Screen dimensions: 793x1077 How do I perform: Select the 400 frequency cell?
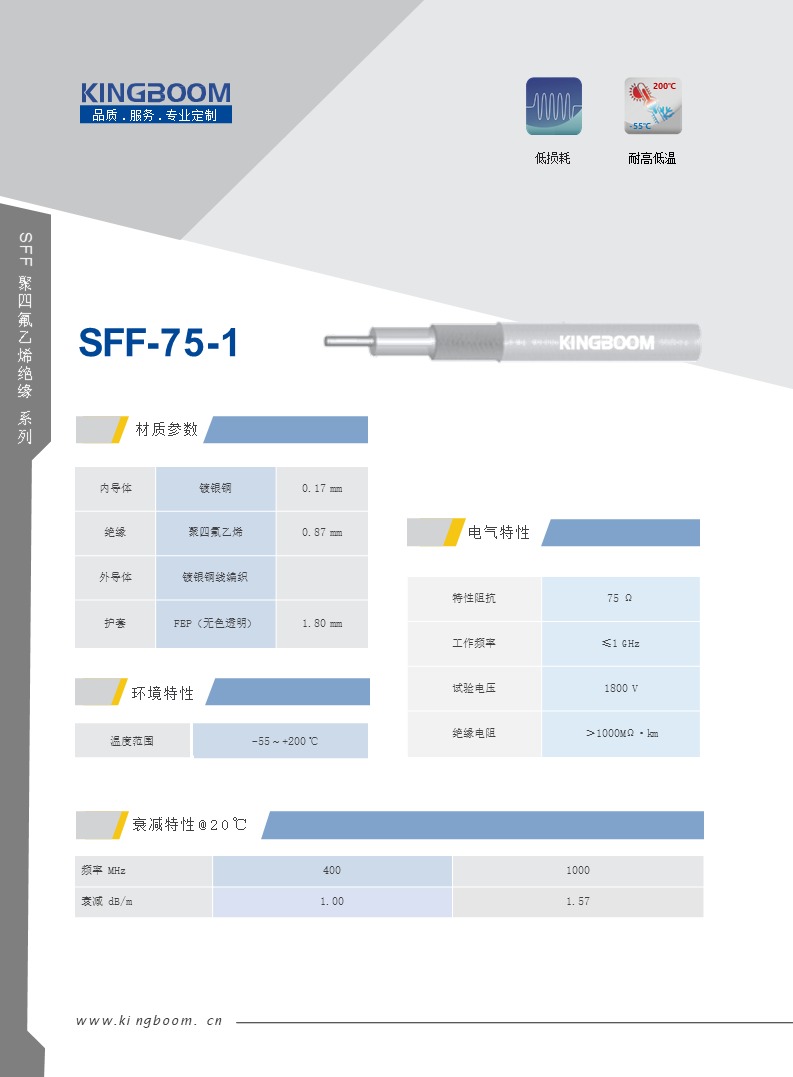click(332, 870)
